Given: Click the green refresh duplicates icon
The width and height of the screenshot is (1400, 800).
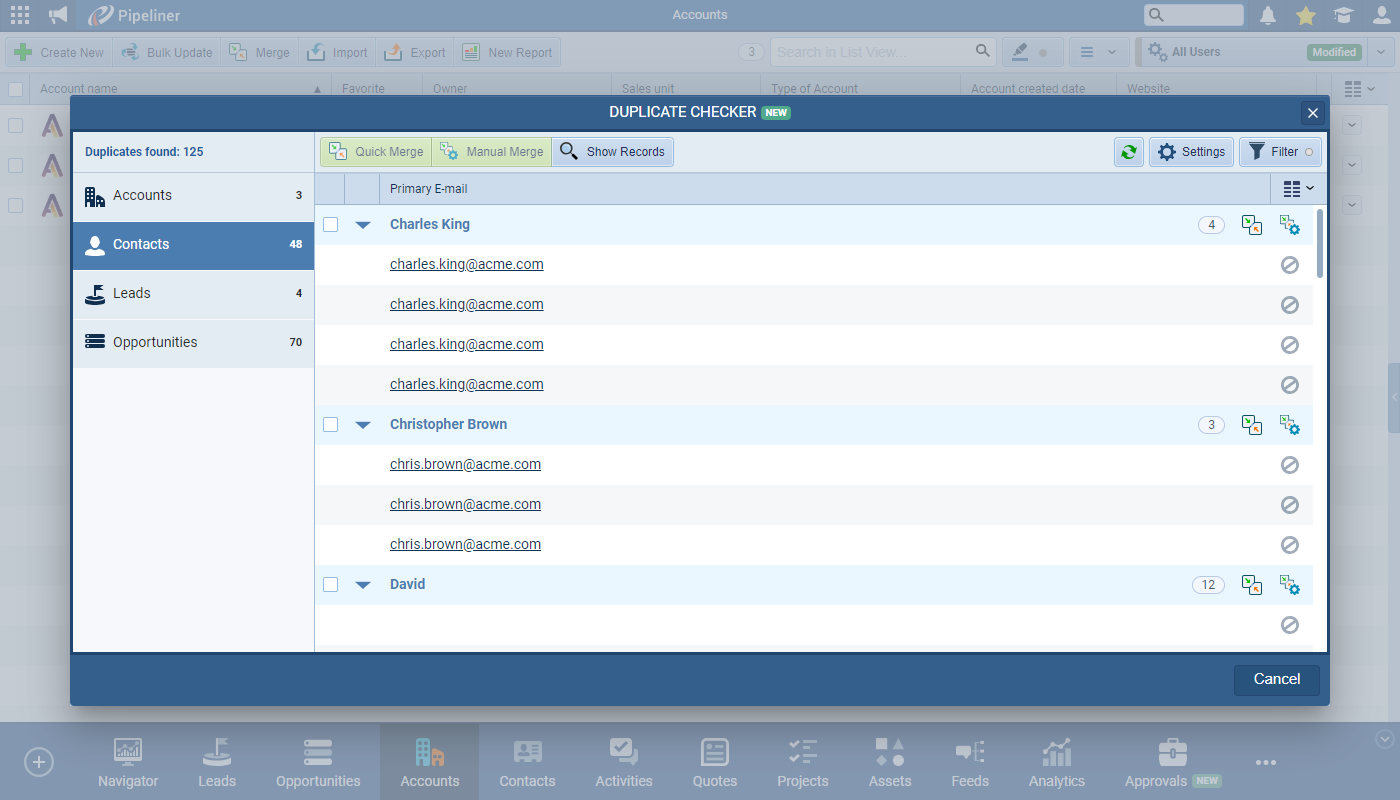Looking at the screenshot, I should click(1129, 152).
